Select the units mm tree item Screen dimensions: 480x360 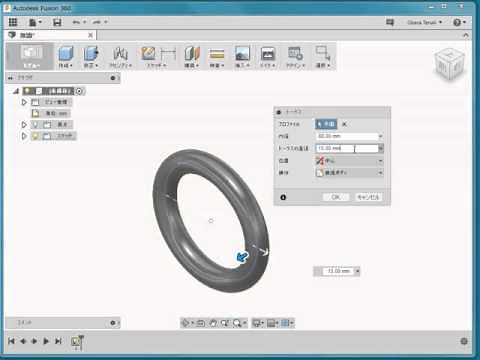tap(50, 113)
